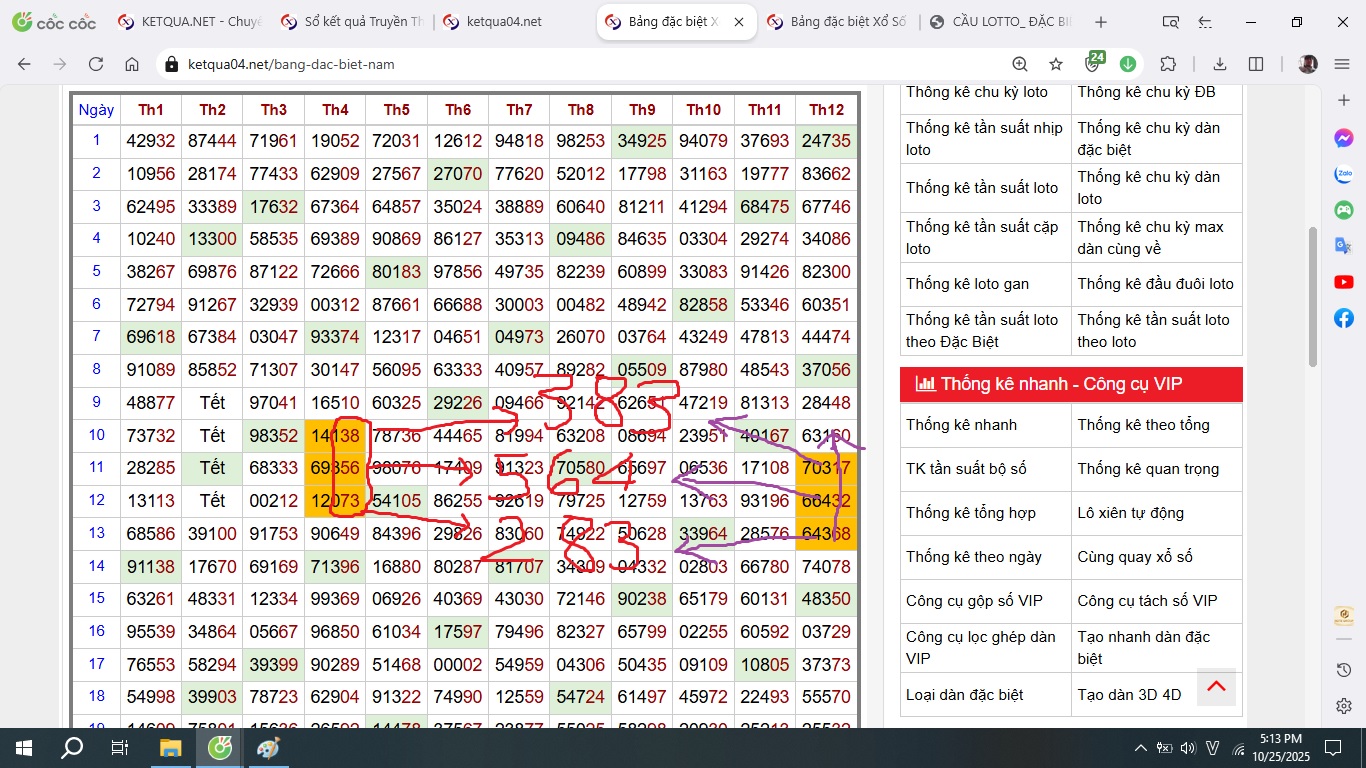Bookmark this page with the star icon
Image resolution: width=1366 pixels, height=768 pixels.
pos(1056,64)
